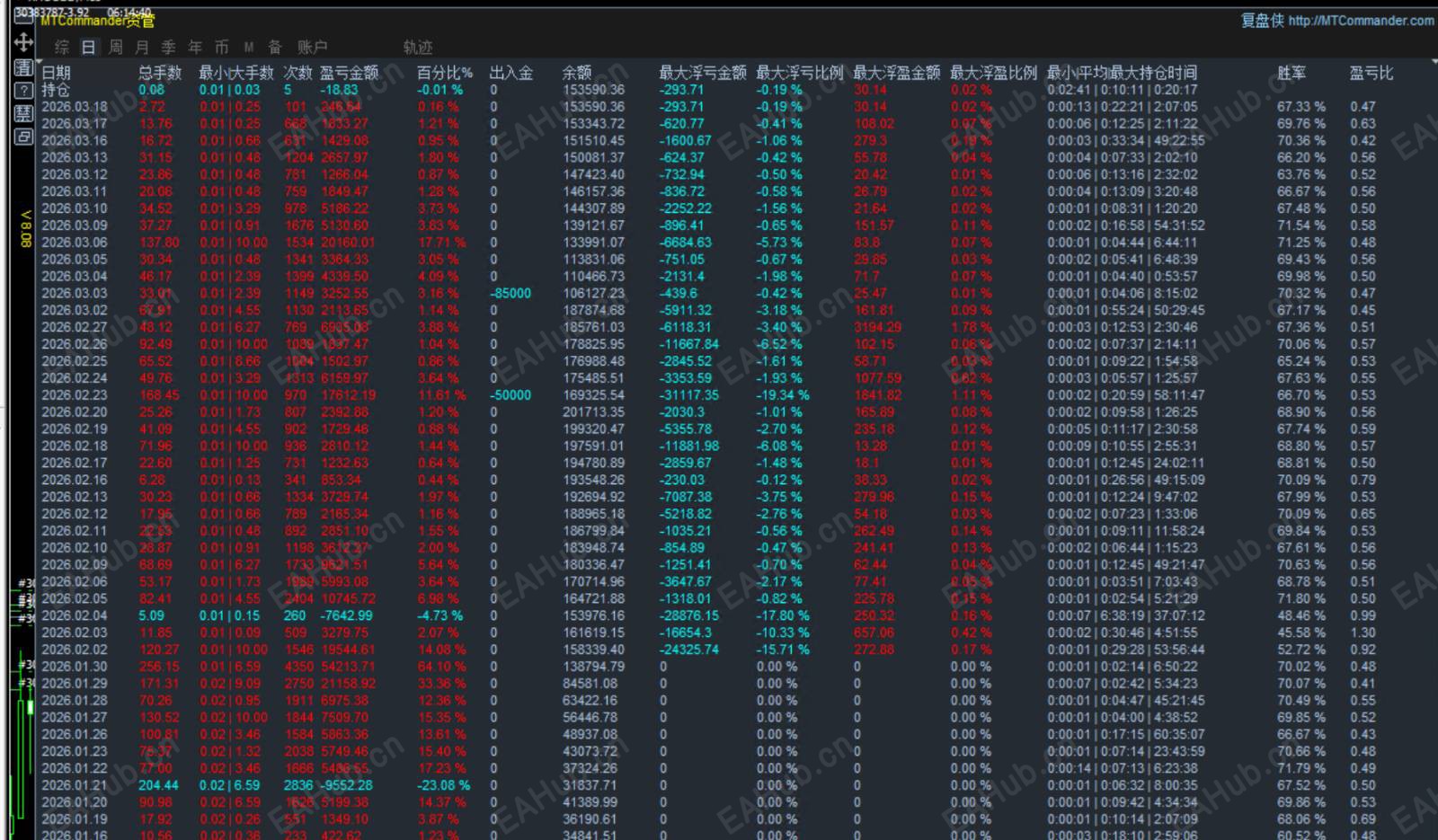Click the 日期 column header
Screen dimensions: 1438x840
coord(56,73)
